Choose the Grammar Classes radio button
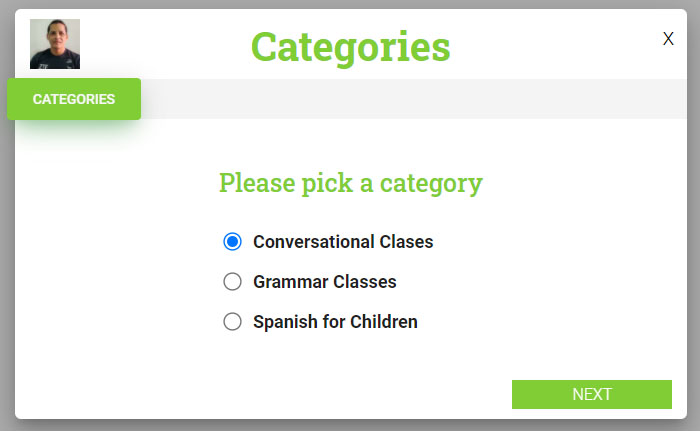Viewport: 700px width, 431px height. (x=233, y=282)
